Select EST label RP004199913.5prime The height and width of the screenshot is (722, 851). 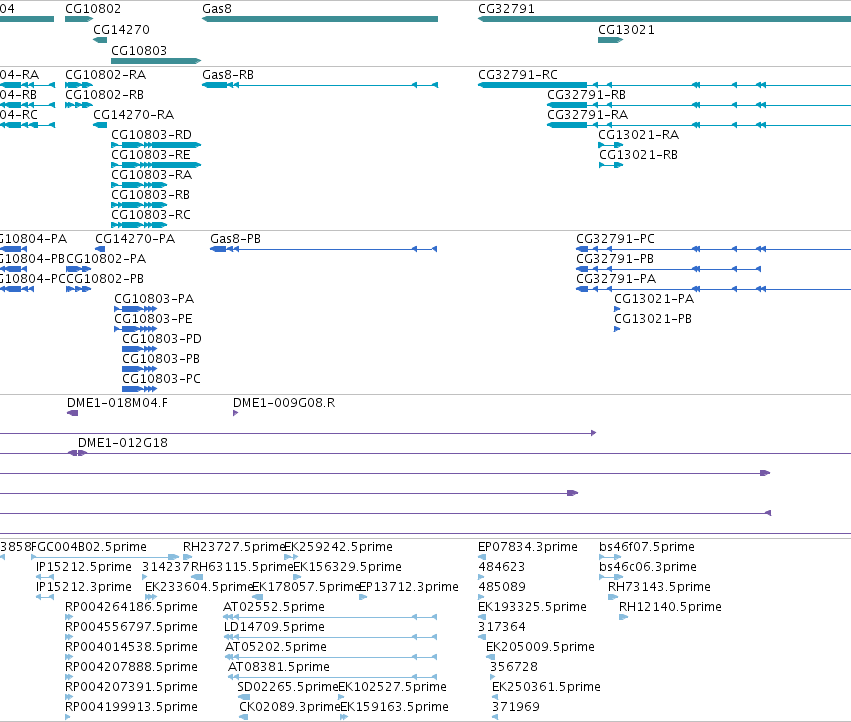click(131, 707)
